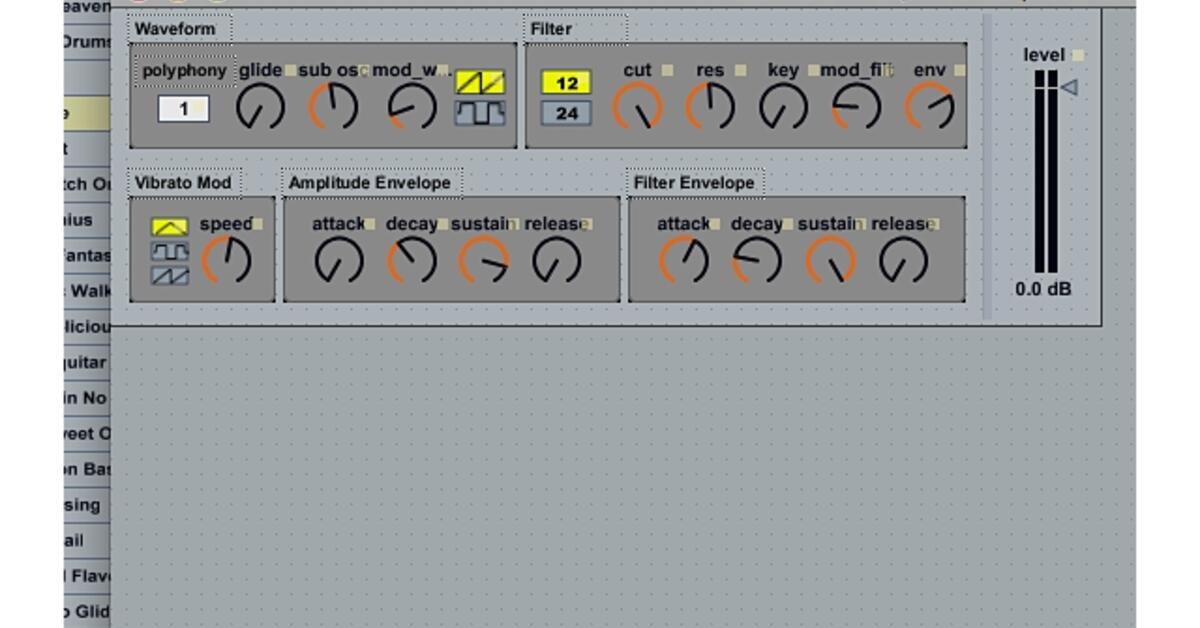Select the Drums row in left list
Screen dimensions: 1200x628
(x=87, y=42)
